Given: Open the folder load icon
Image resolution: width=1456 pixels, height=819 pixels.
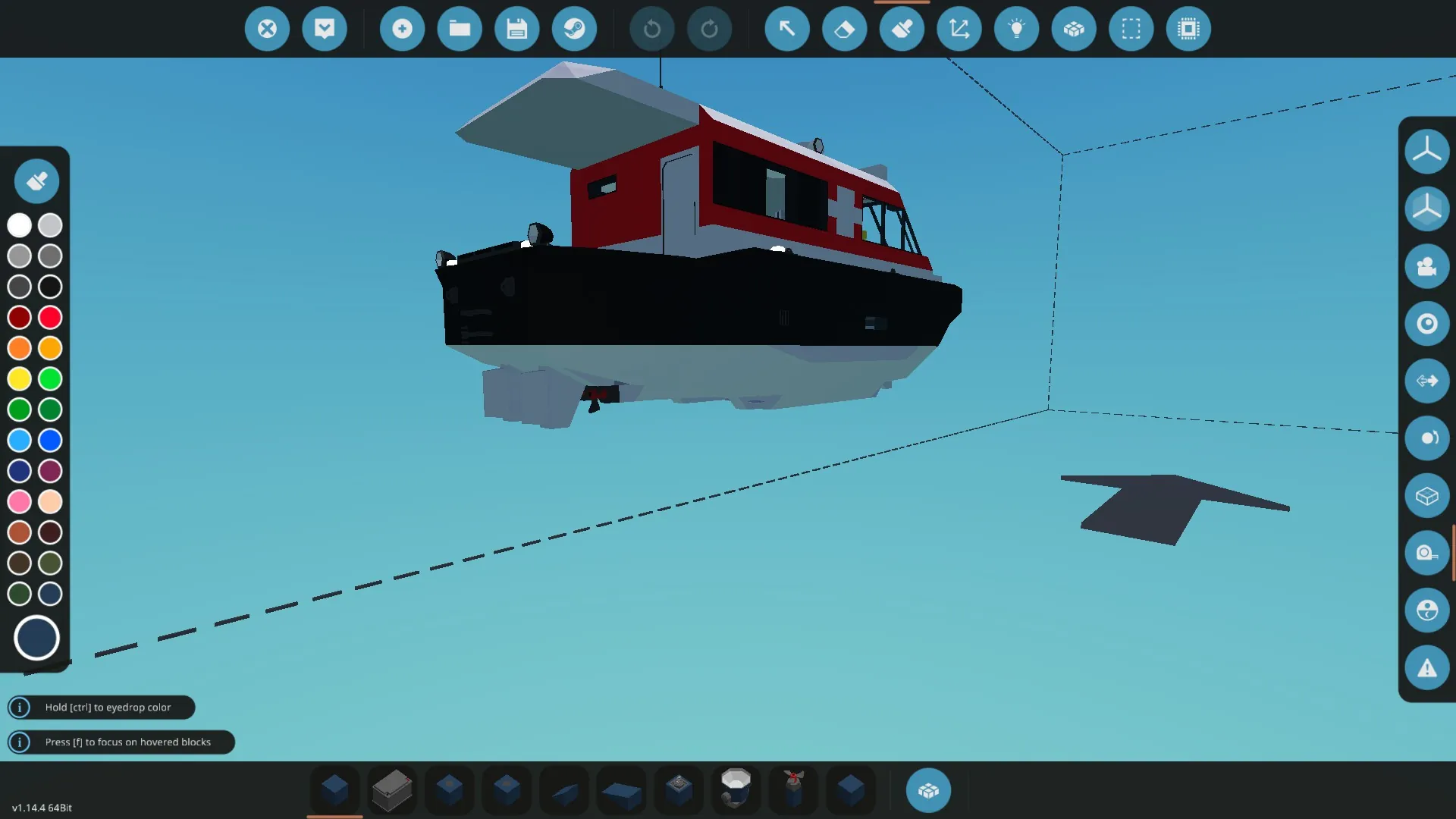Looking at the screenshot, I should [x=460, y=29].
